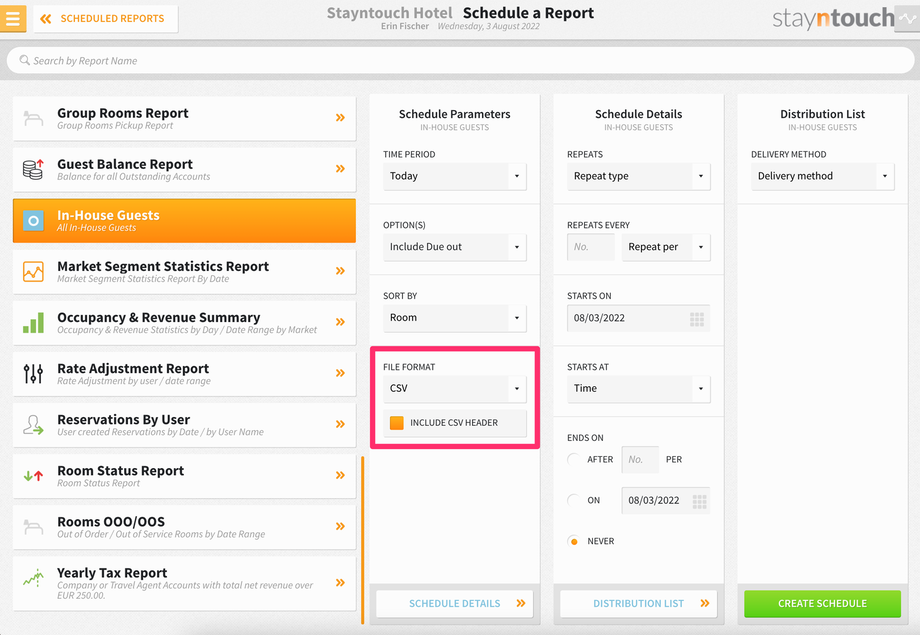Click the Rooms OOO/OOS bed icon
Viewport: 920px width, 635px height.
[x=33, y=527]
